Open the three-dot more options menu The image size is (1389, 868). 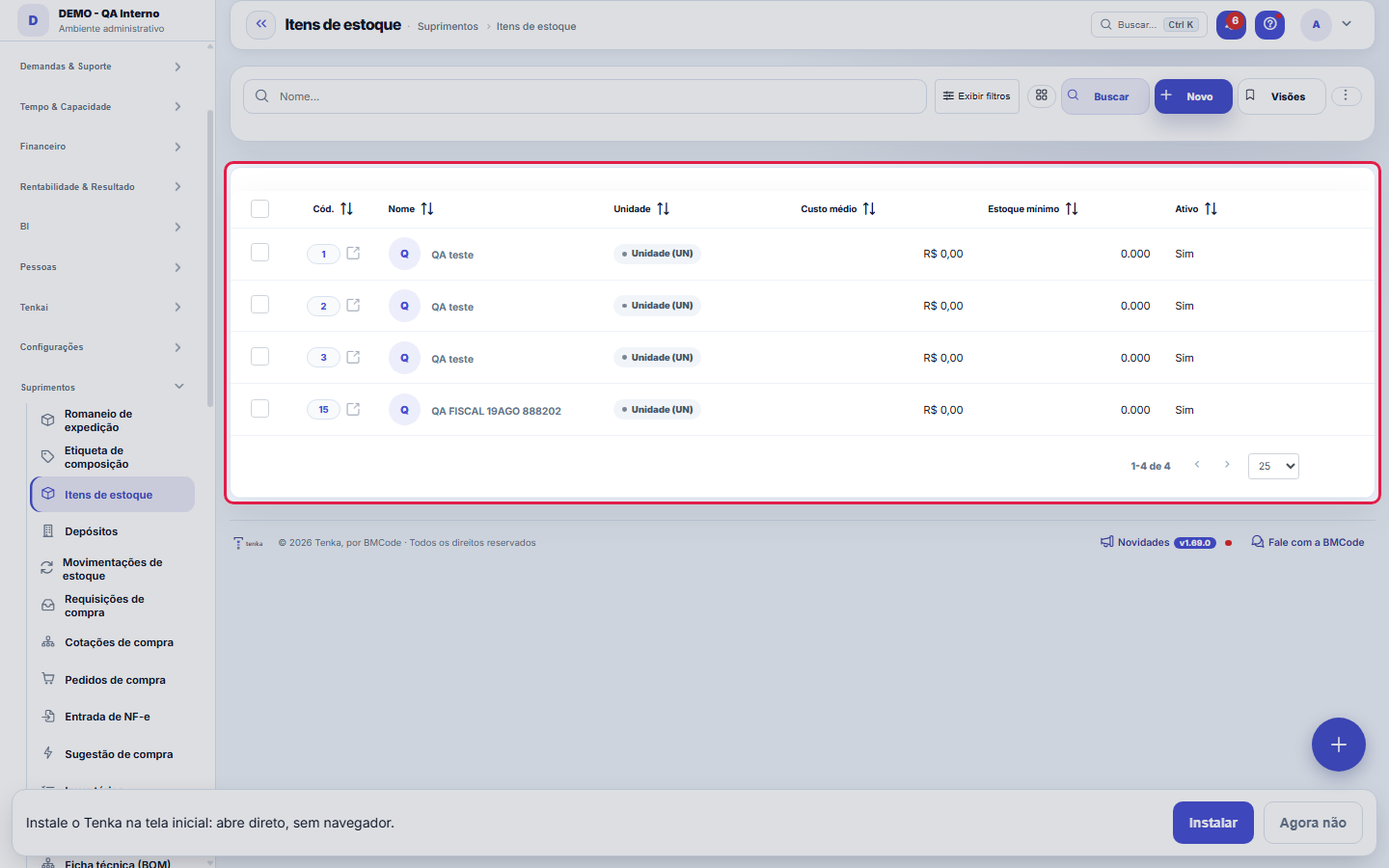click(1346, 95)
